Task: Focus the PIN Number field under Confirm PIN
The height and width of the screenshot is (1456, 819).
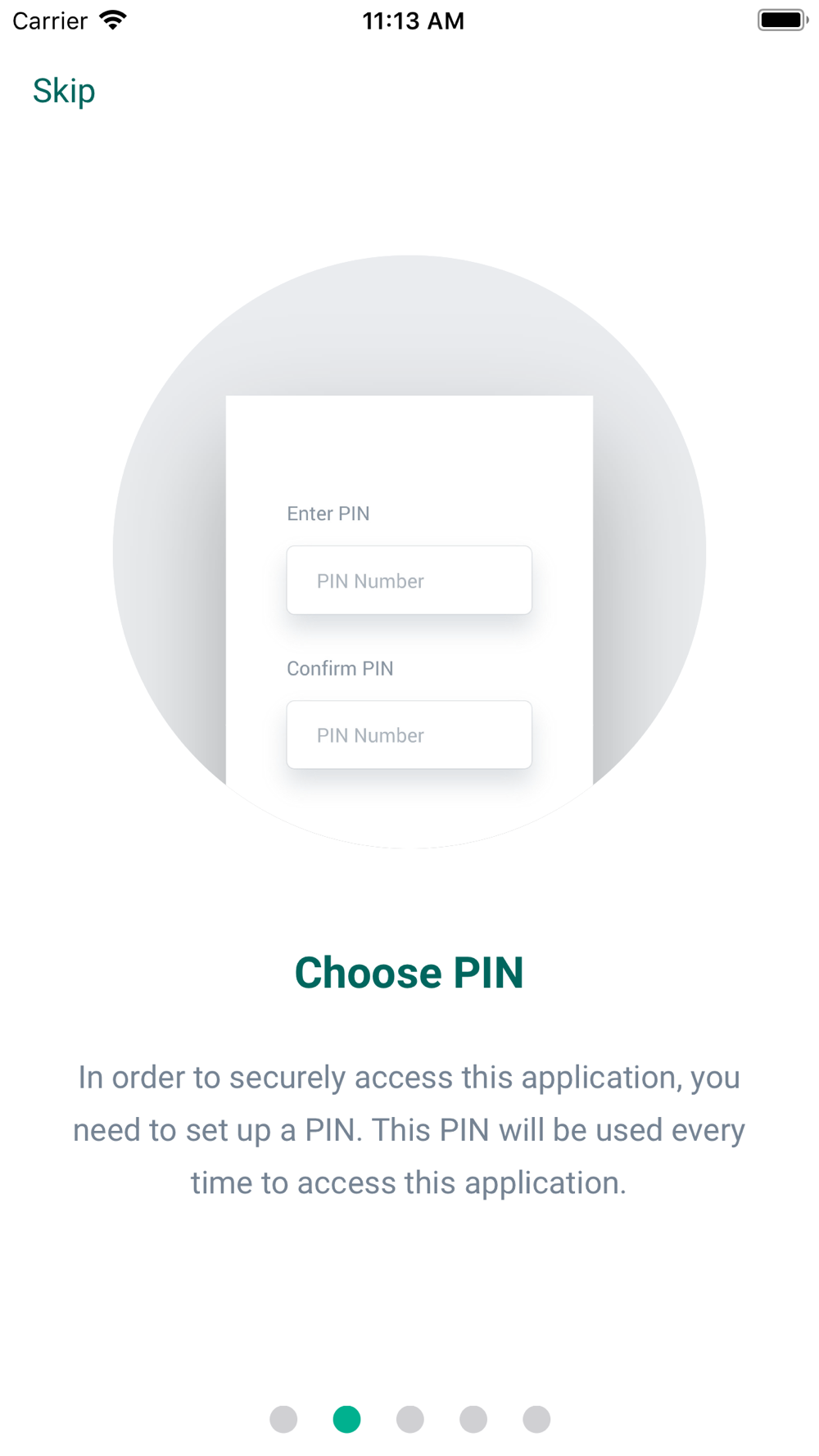Action: point(409,735)
